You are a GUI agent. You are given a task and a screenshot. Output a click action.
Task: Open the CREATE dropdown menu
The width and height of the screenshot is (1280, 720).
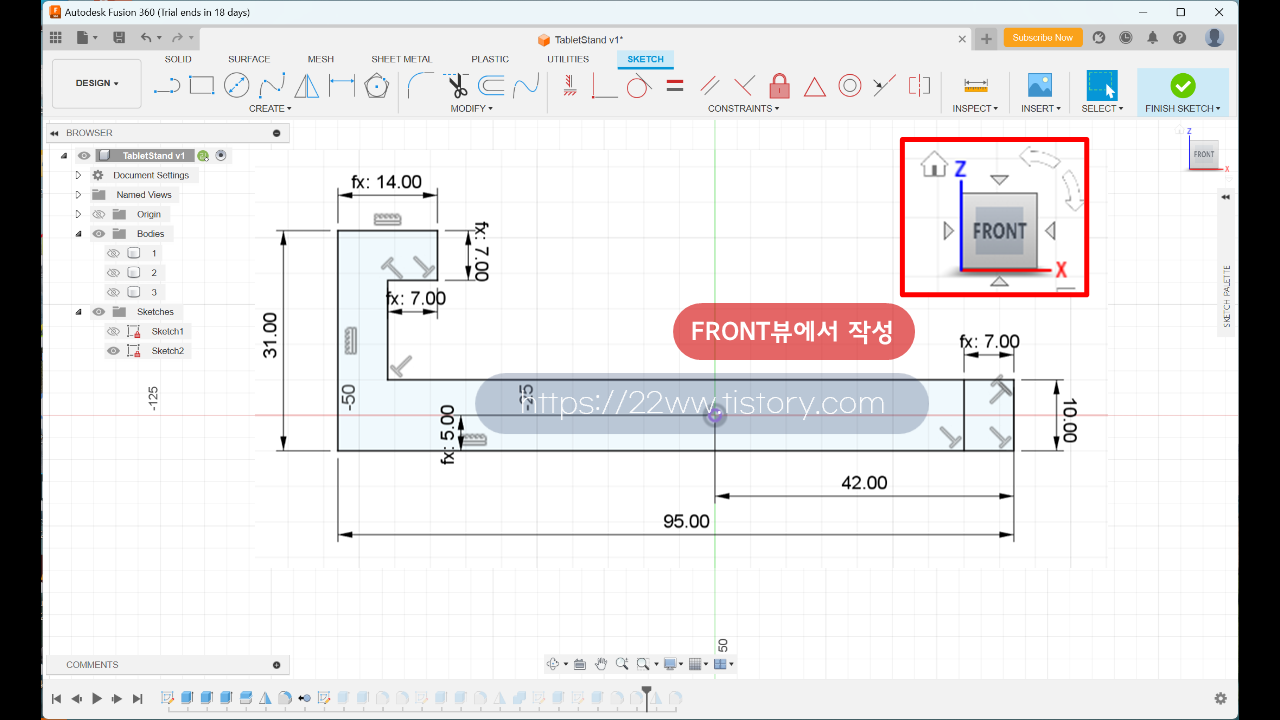click(270, 108)
